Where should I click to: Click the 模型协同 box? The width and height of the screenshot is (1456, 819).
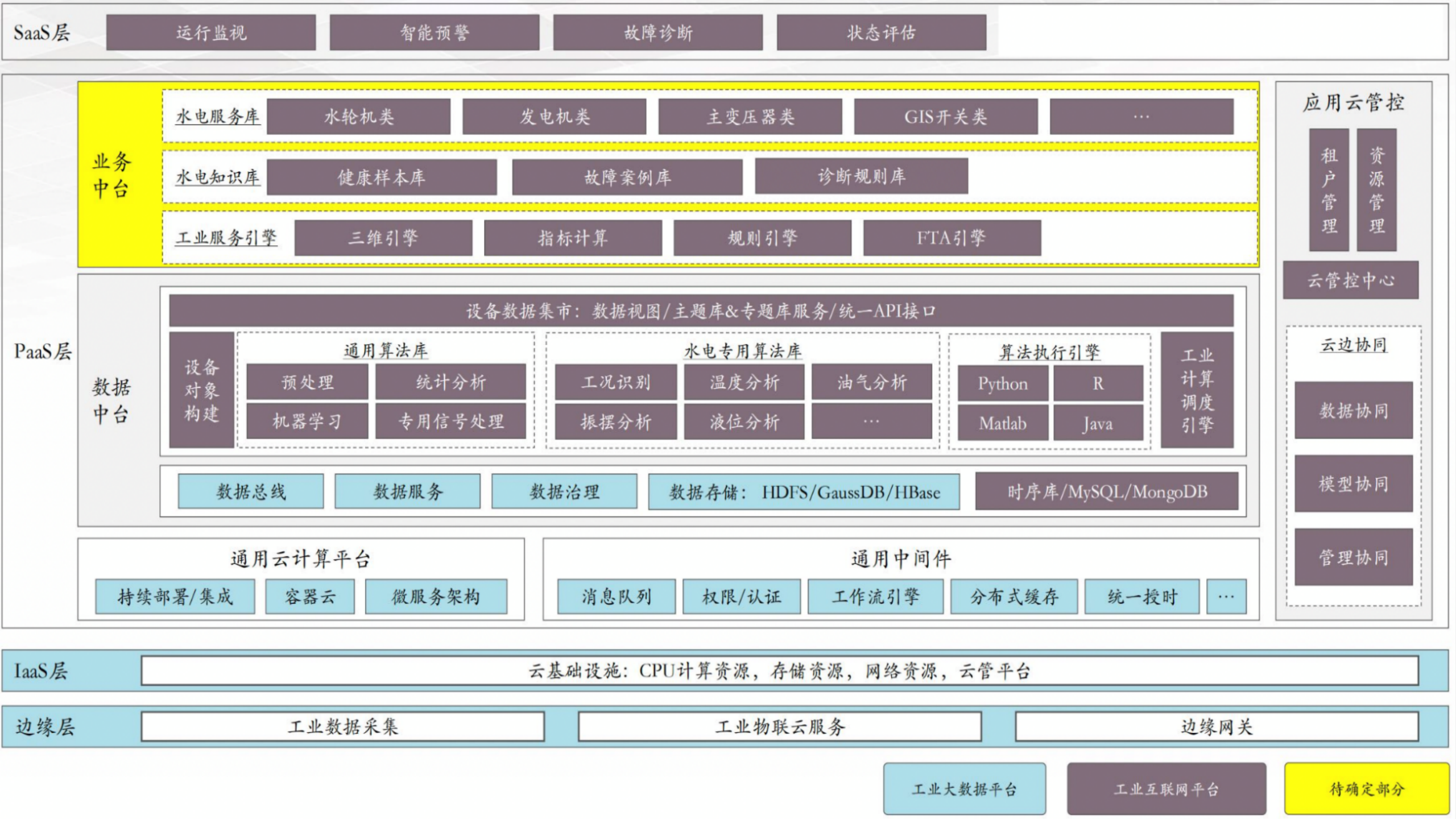tap(1354, 483)
